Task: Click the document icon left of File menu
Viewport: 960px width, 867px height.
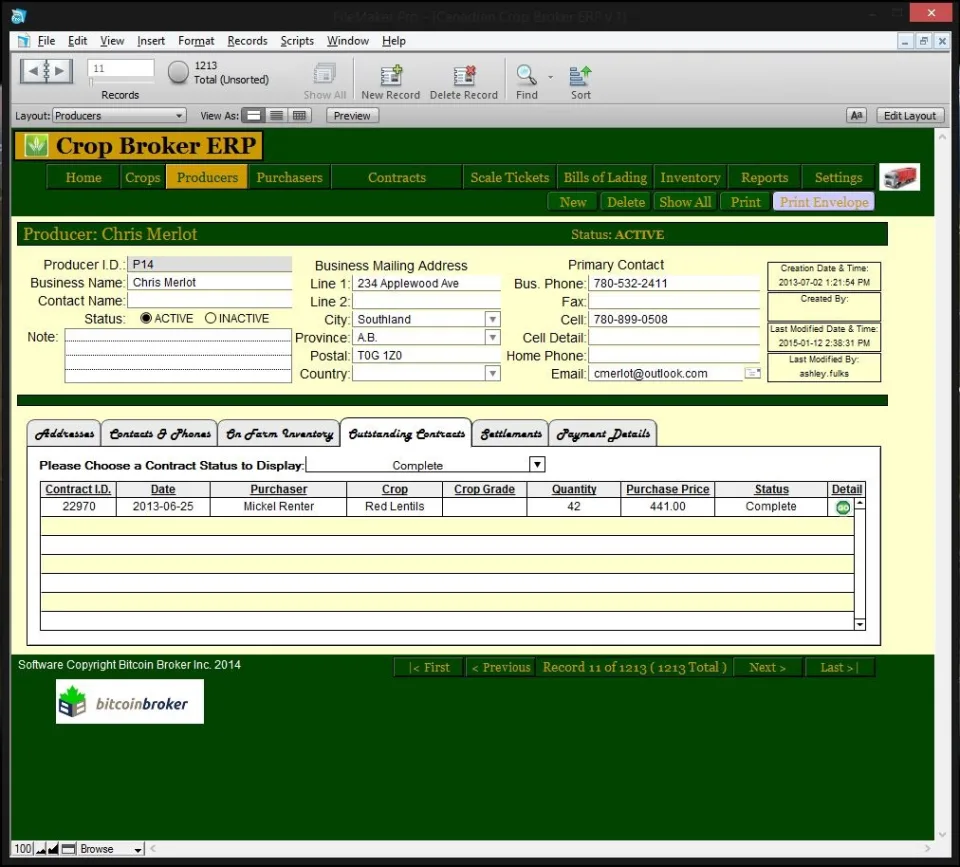Action: pyautogui.click(x=24, y=41)
